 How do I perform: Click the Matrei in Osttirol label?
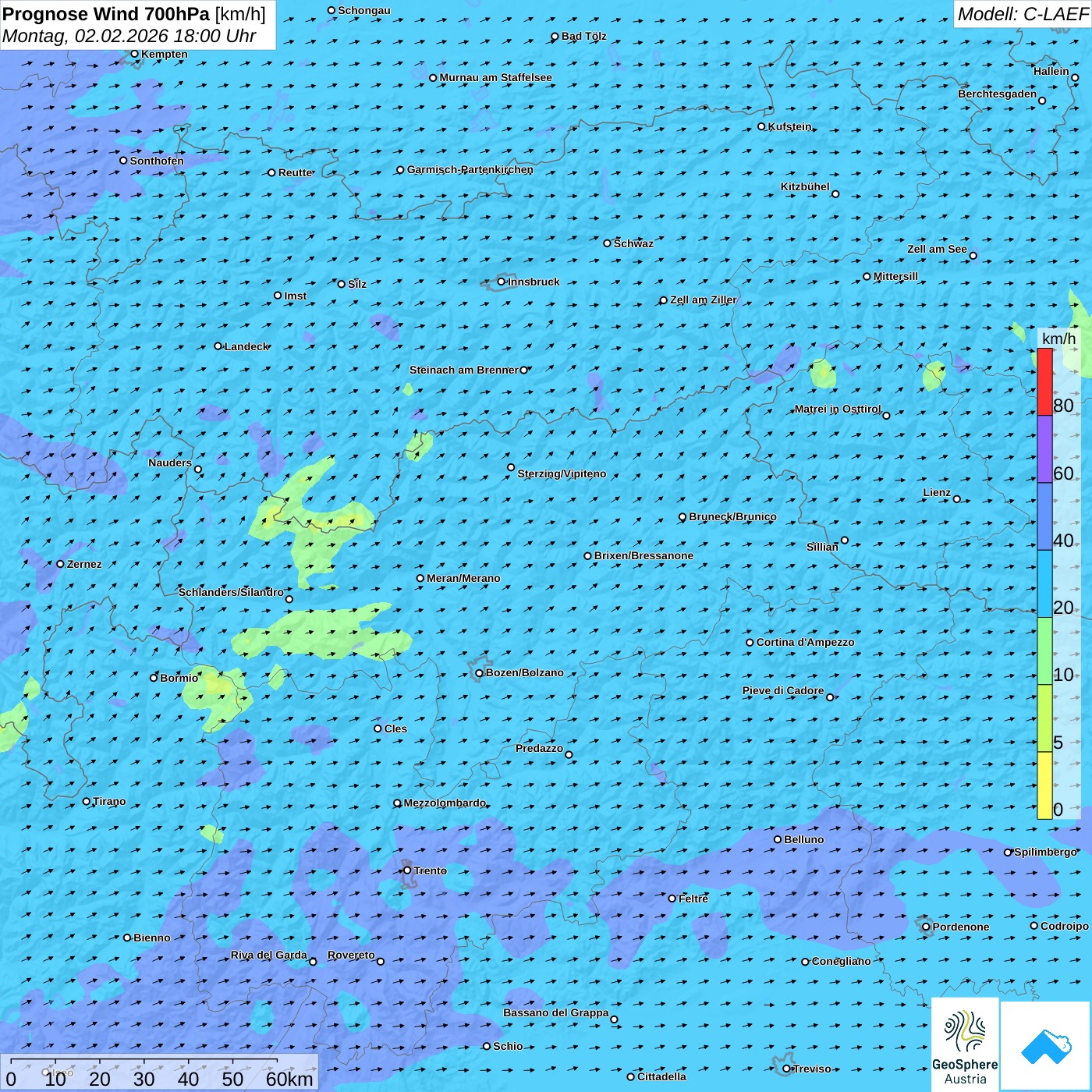tap(838, 409)
